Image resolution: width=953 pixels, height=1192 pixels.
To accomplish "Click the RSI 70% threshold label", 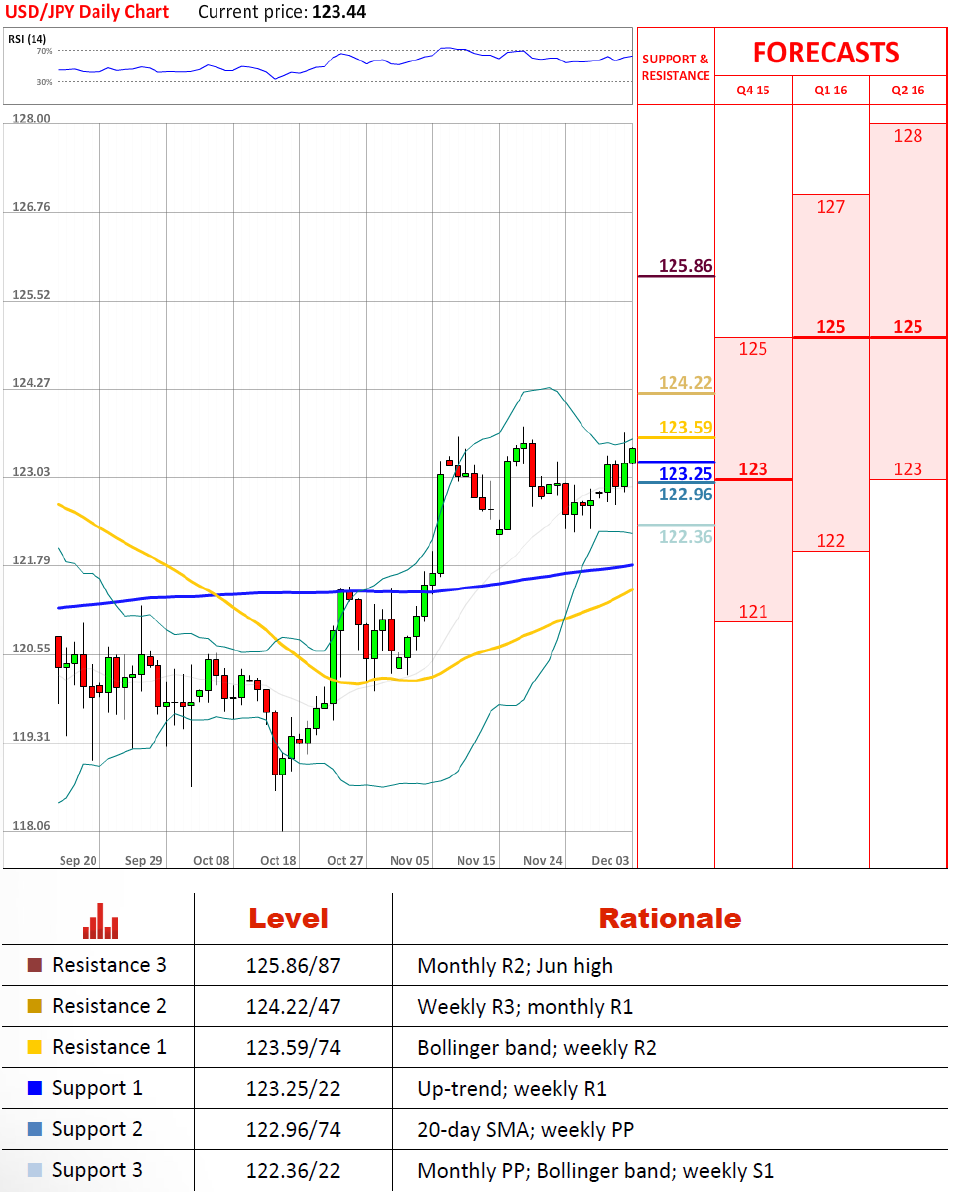I will point(44,51).
